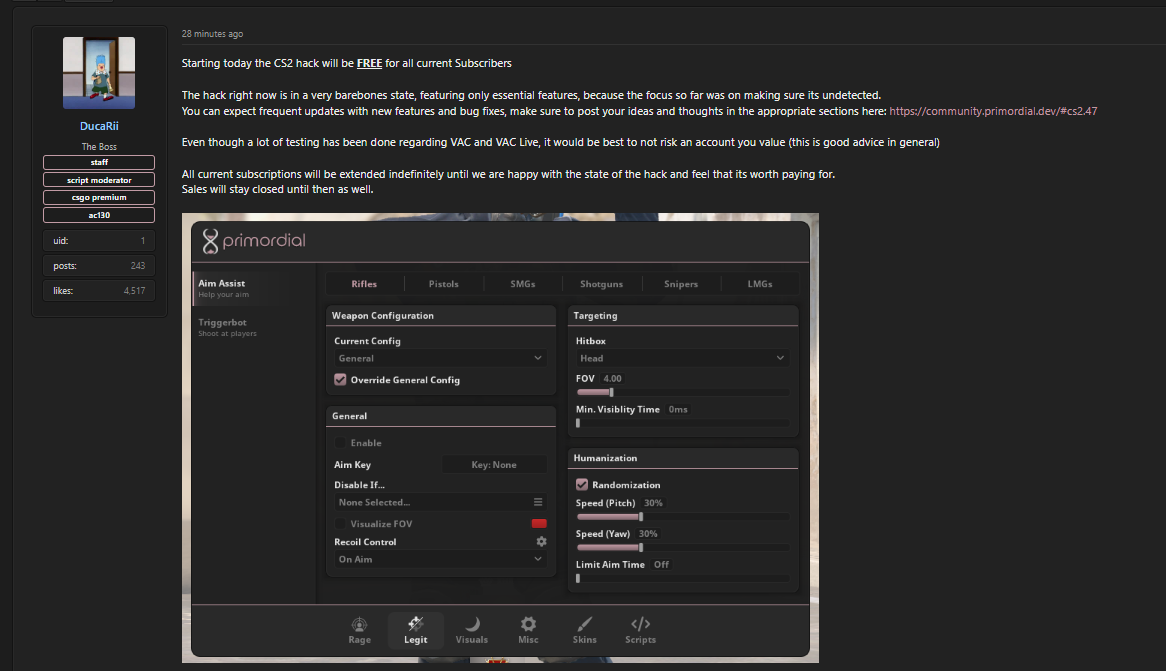
Task: Click the uid value row
Action: pos(99,240)
